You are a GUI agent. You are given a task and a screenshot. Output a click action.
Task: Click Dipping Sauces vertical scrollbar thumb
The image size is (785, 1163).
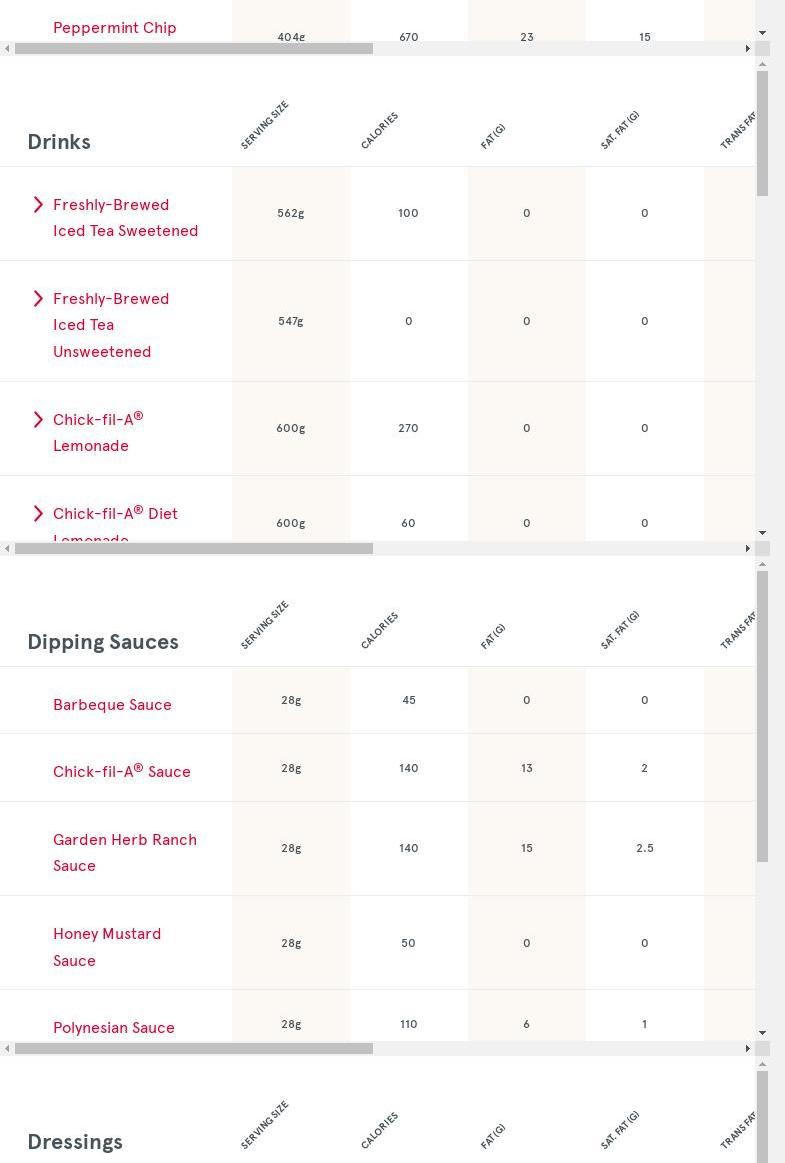[x=762, y=716]
